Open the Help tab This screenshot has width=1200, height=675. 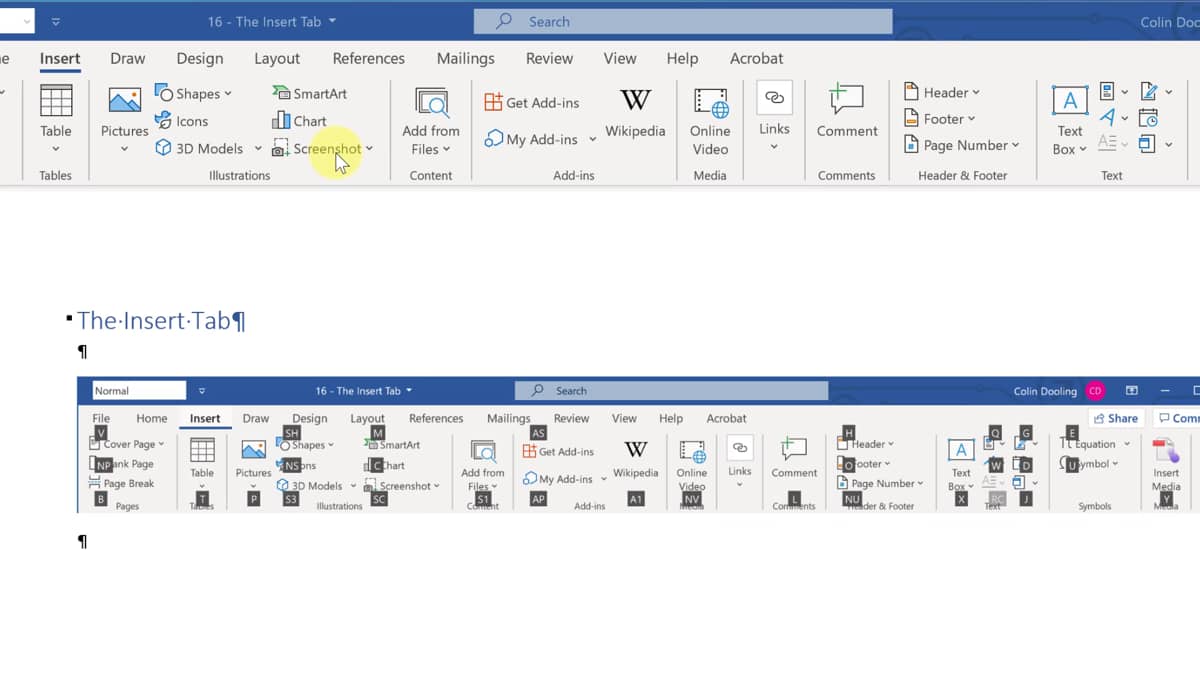(x=682, y=58)
